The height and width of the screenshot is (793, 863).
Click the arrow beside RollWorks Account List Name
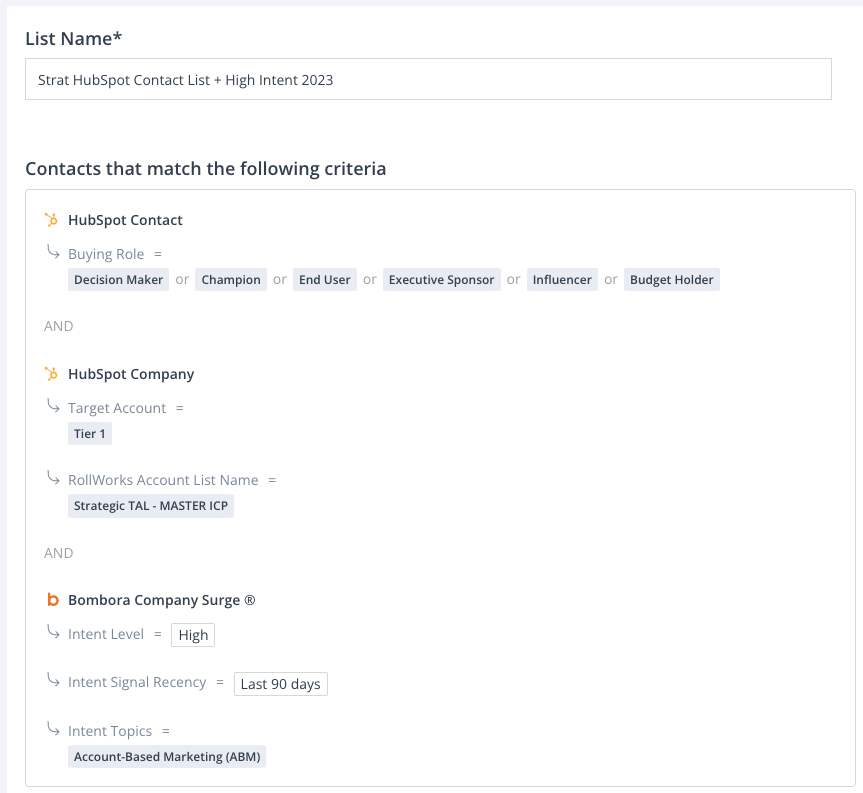click(53, 478)
